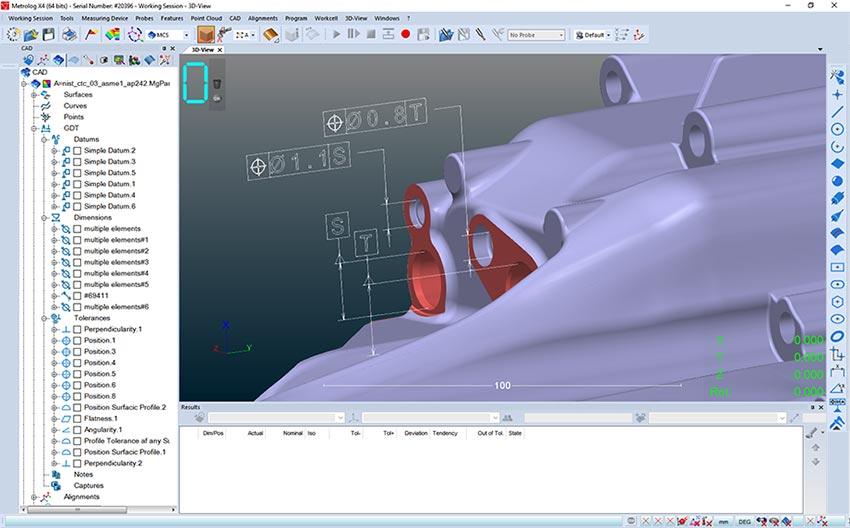Select the Notes tree item

[x=83, y=475]
